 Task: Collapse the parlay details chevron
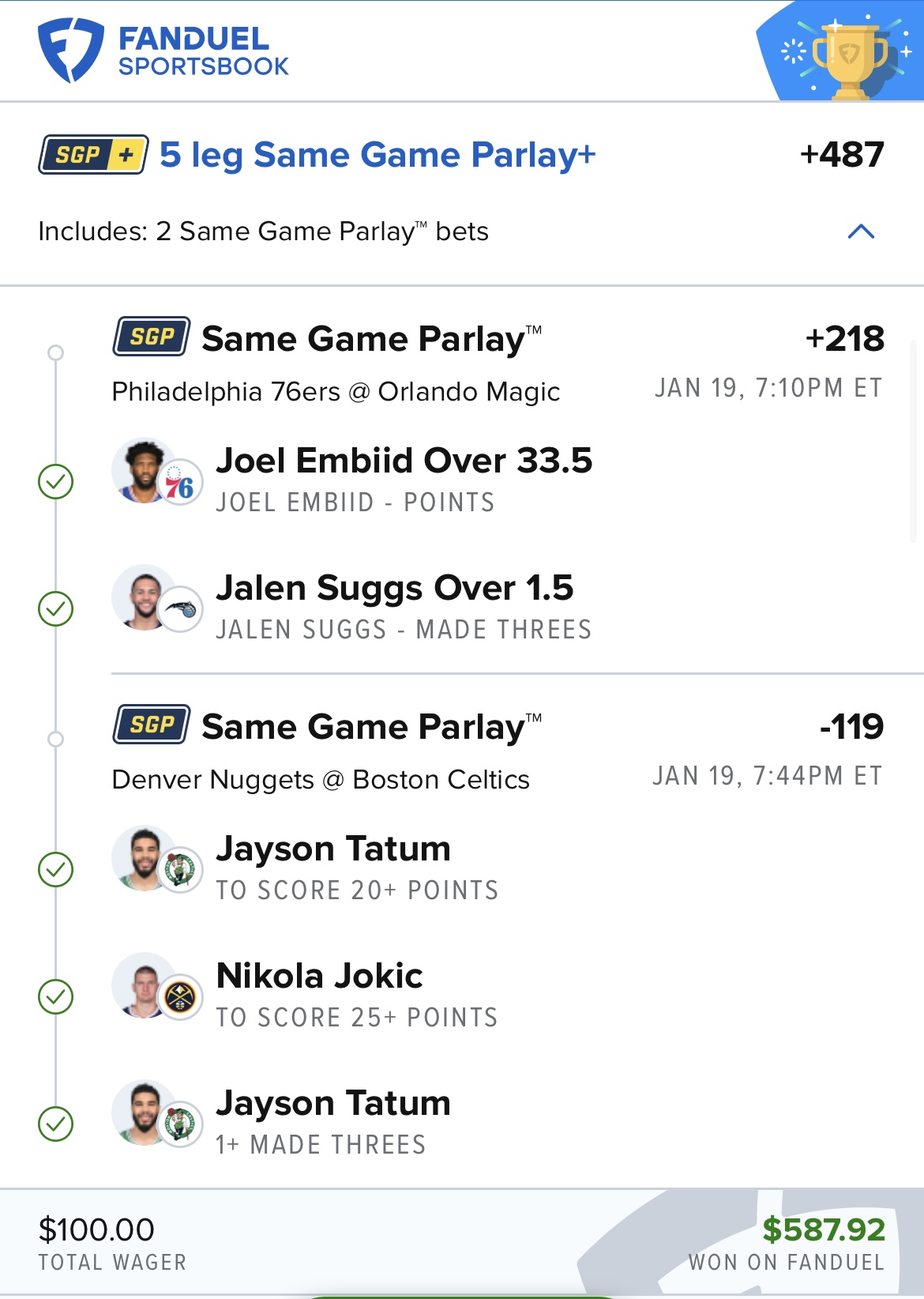tap(861, 232)
